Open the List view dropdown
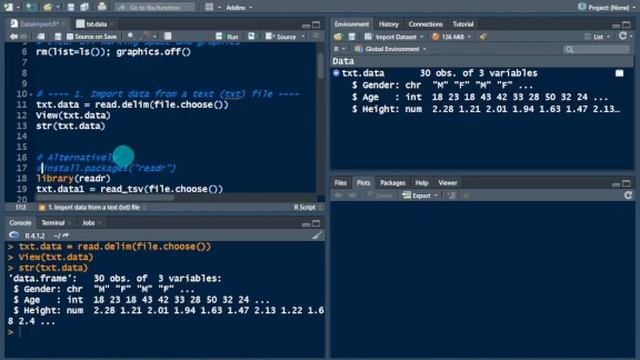The width and height of the screenshot is (640, 360). (x=597, y=37)
